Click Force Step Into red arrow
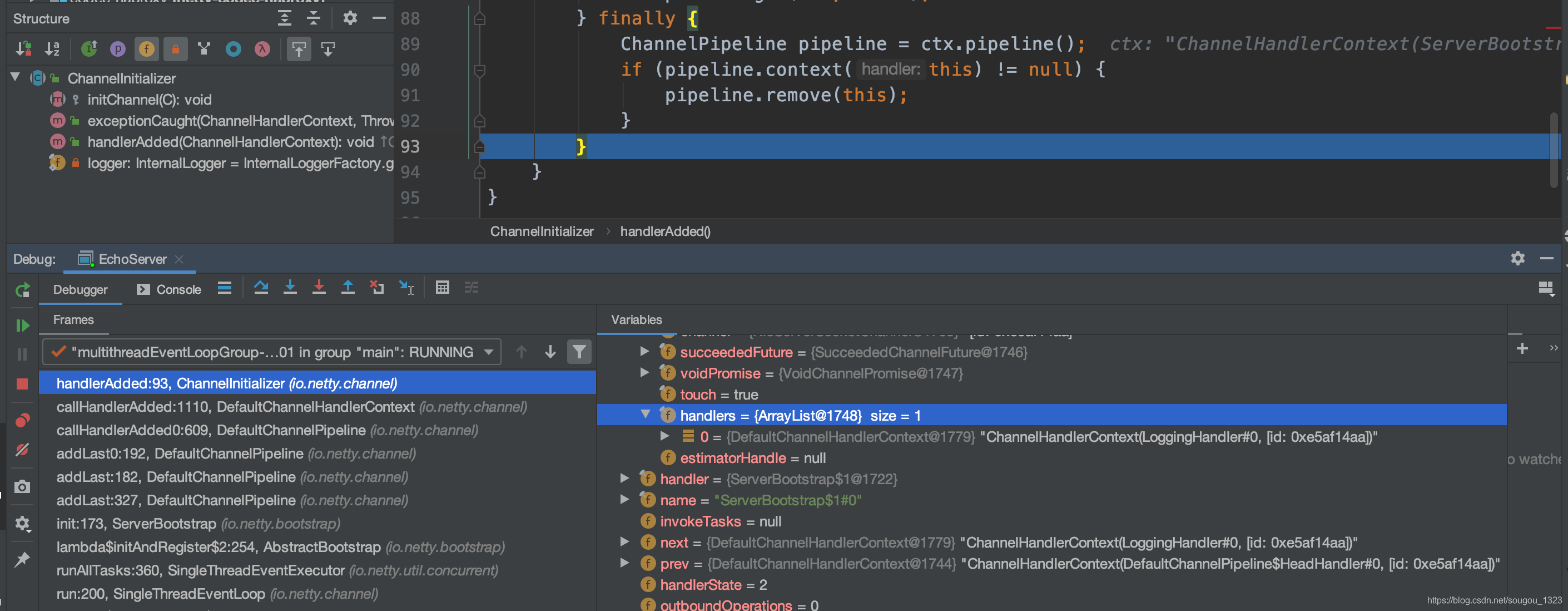Viewport: 1568px width, 611px height. point(319,288)
